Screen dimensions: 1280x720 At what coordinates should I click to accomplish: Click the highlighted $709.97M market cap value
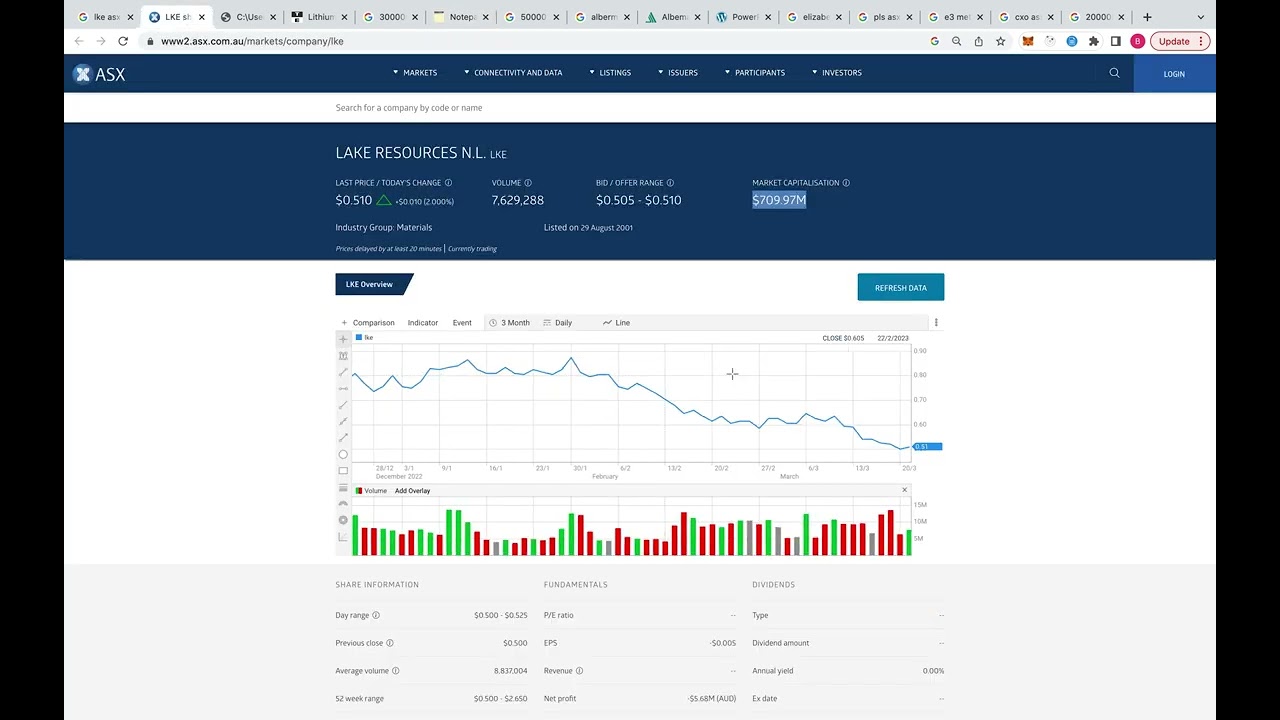tap(779, 200)
